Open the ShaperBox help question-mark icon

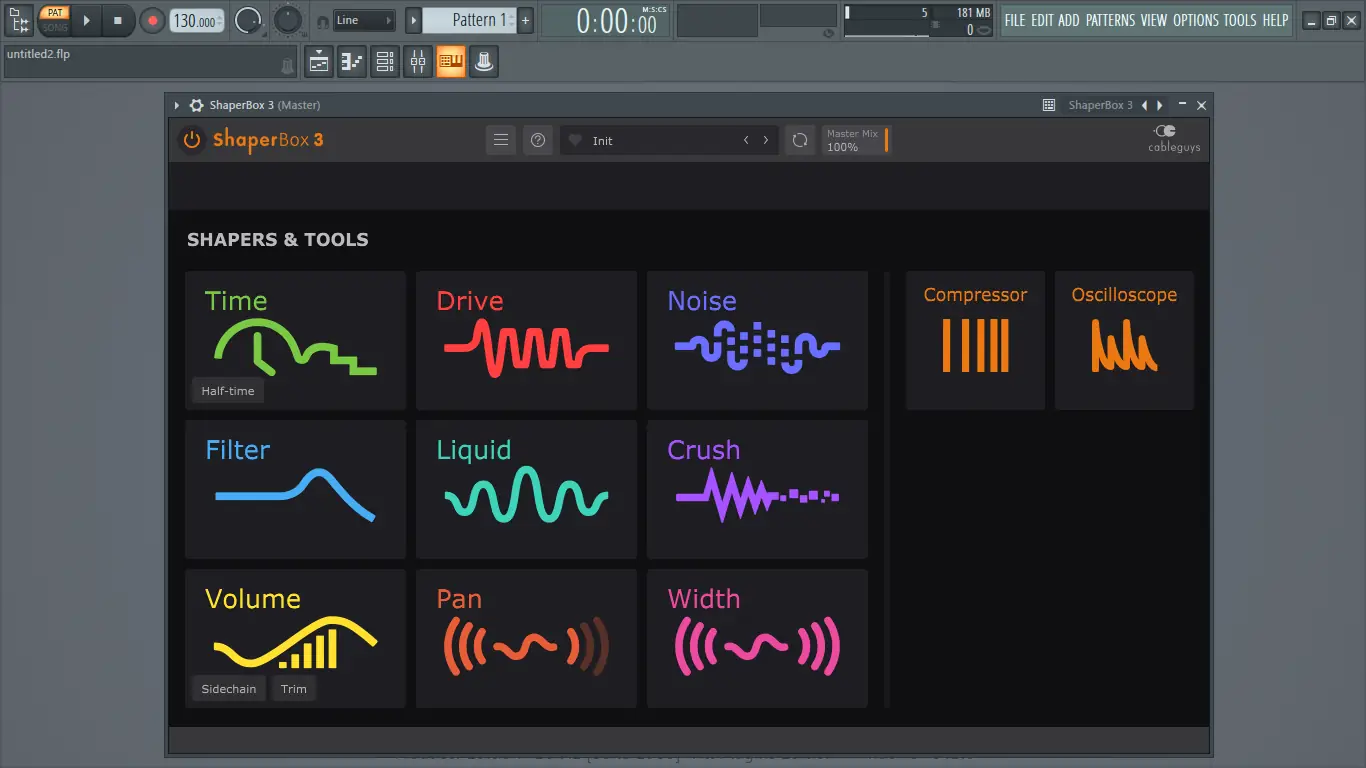tap(538, 140)
